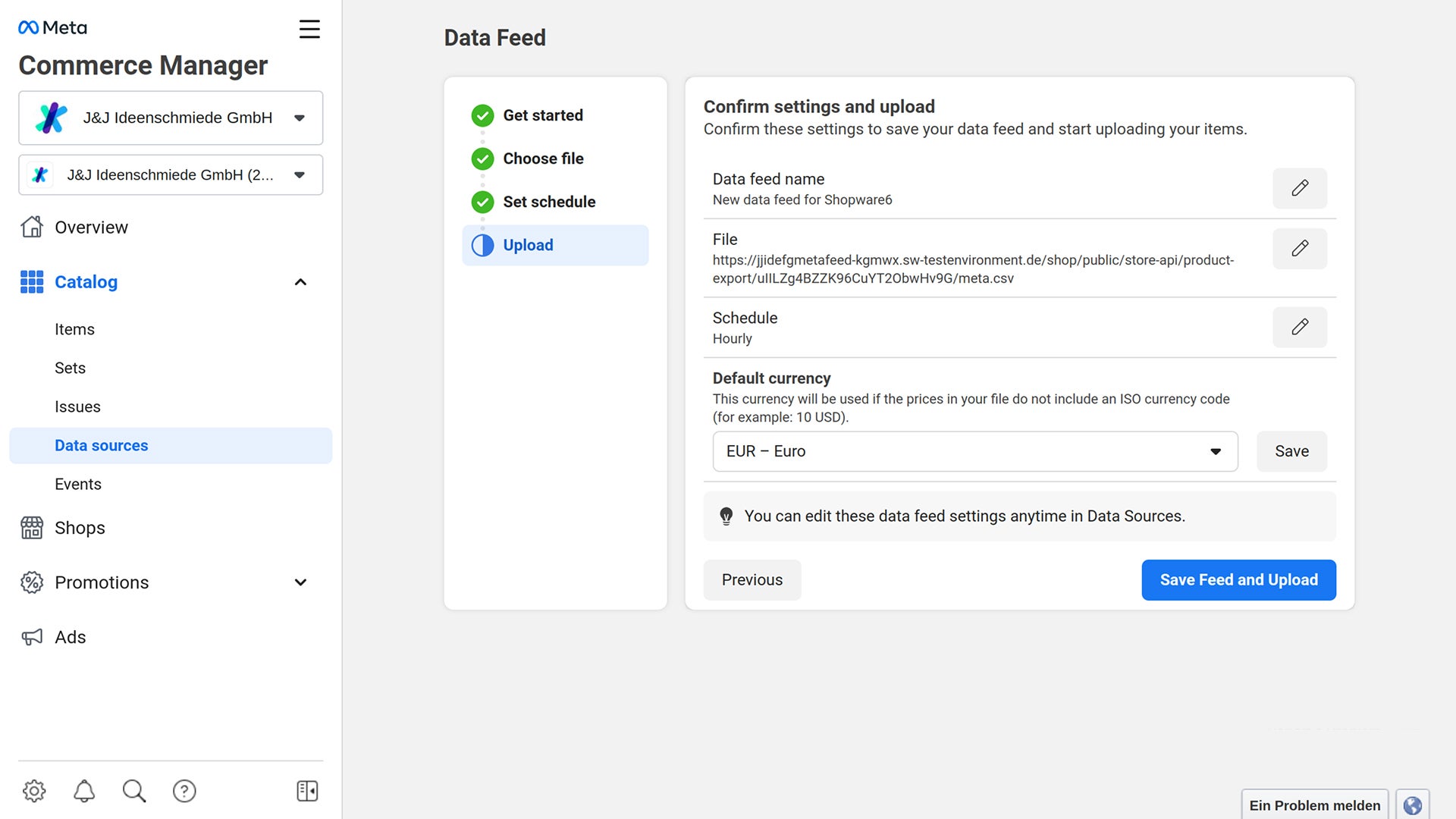Toggle the Choose file step checkmark
This screenshot has width=1456, height=819.
click(x=482, y=158)
